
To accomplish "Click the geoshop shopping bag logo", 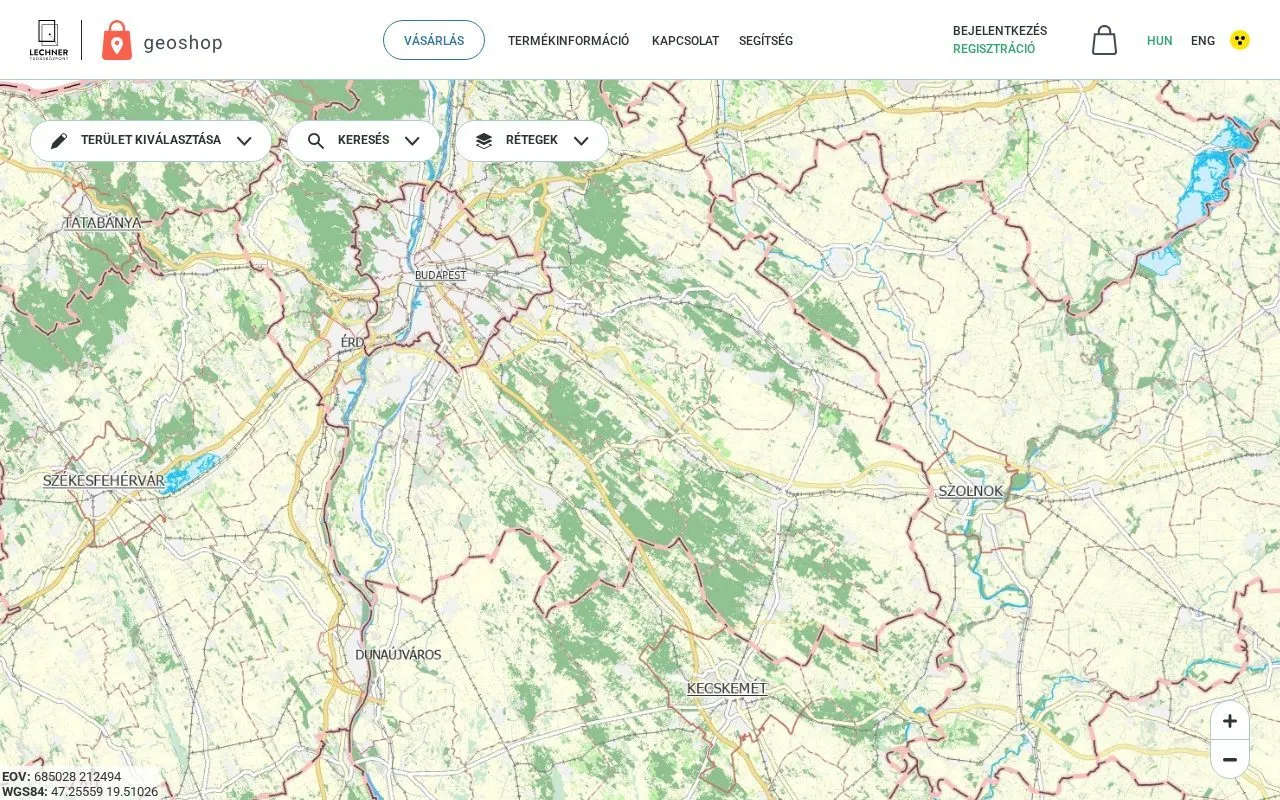I will pos(117,40).
